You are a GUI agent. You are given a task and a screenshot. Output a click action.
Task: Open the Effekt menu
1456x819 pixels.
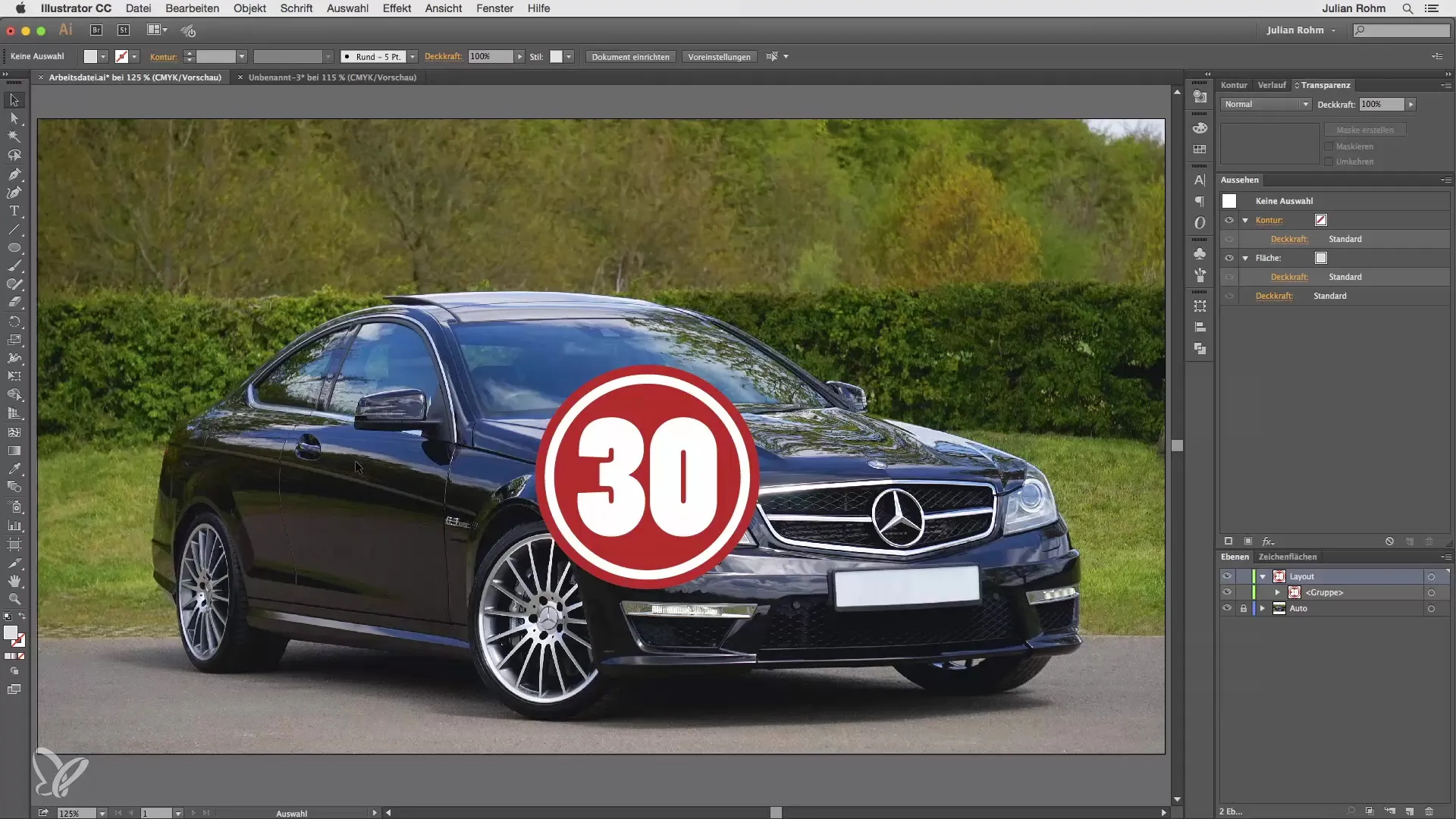397,8
